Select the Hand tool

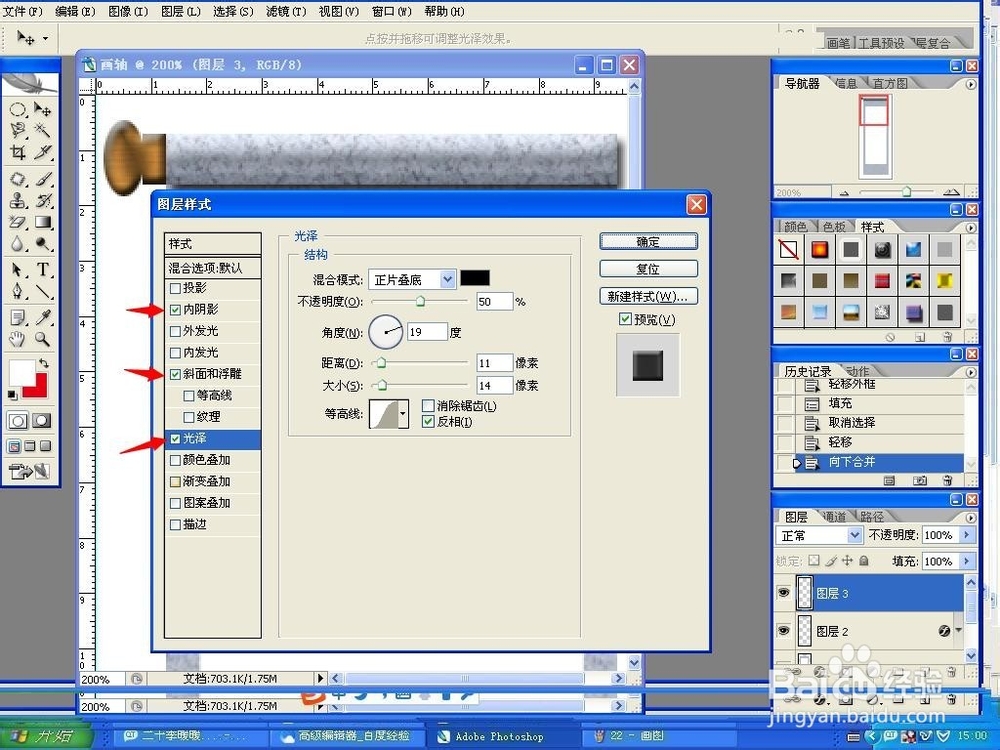[18, 339]
